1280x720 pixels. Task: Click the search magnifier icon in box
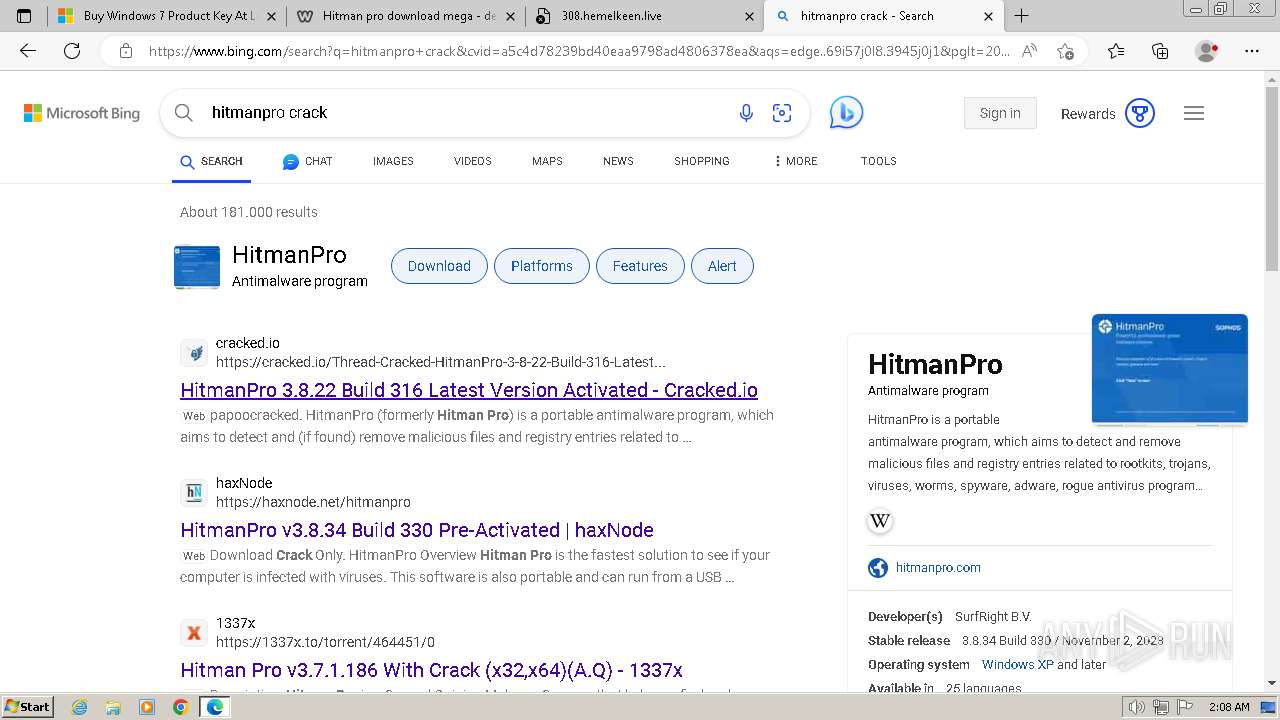point(184,113)
